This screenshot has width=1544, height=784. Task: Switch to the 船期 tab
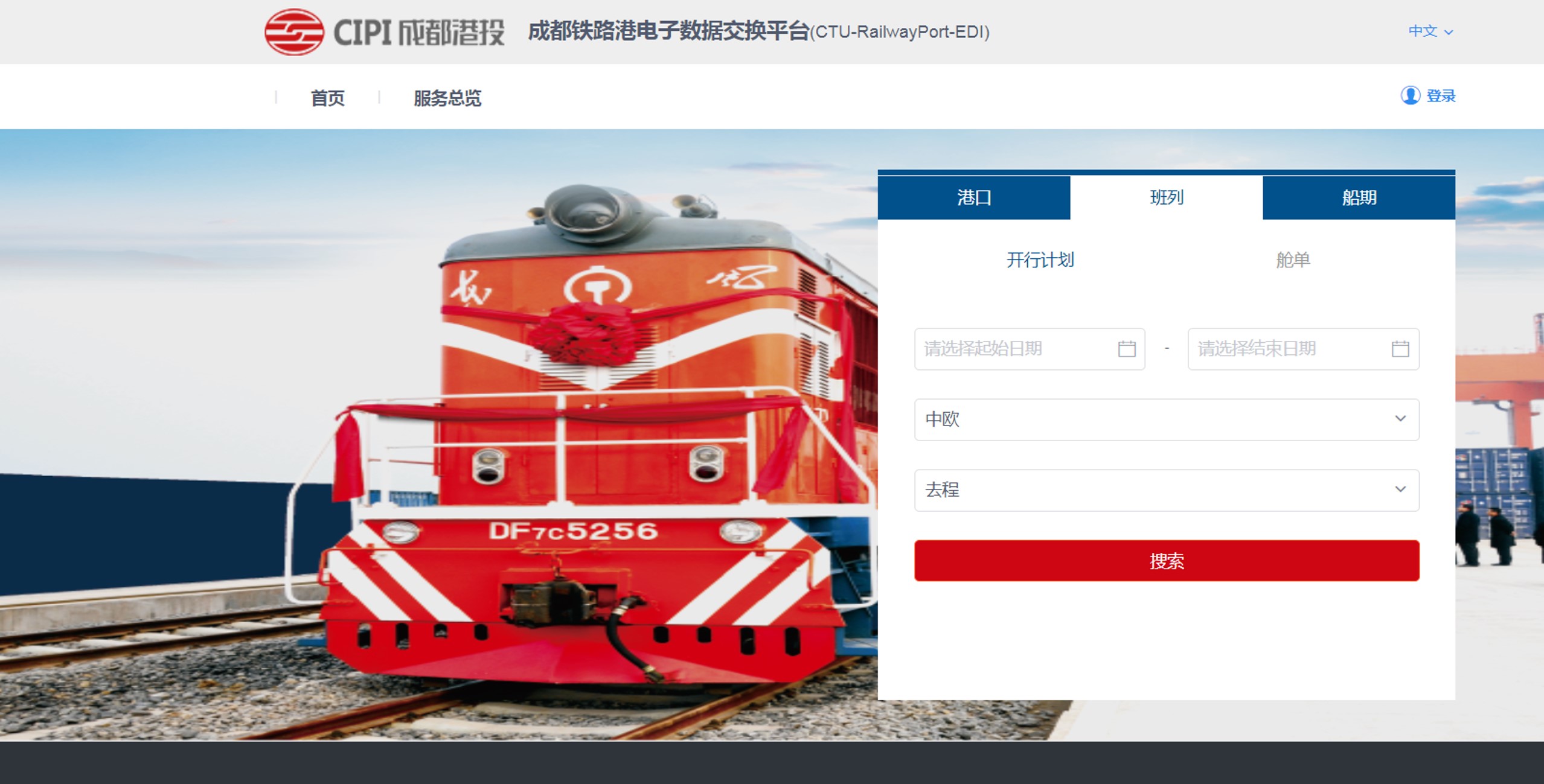pyautogui.click(x=1359, y=197)
